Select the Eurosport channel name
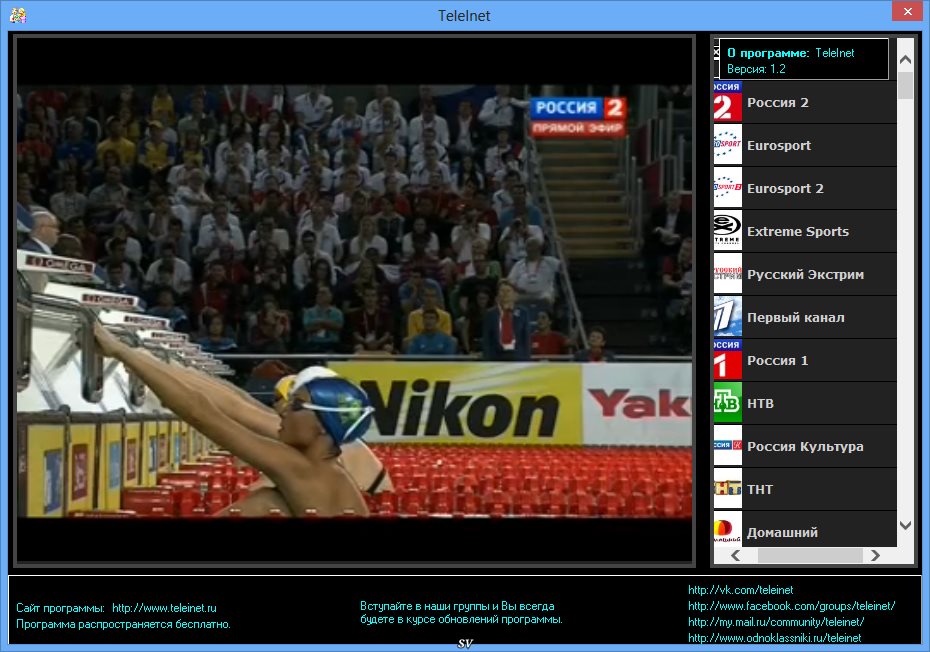Image resolution: width=930 pixels, height=652 pixels. tap(779, 145)
